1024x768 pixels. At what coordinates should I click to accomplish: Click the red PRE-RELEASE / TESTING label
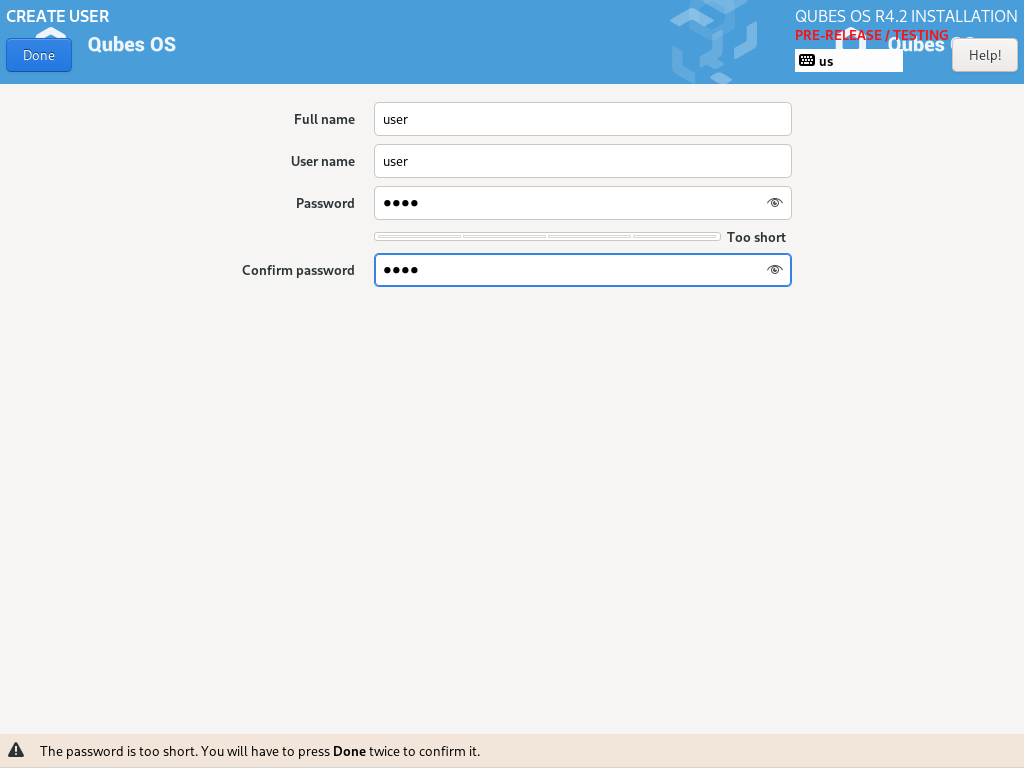click(x=871, y=35)
